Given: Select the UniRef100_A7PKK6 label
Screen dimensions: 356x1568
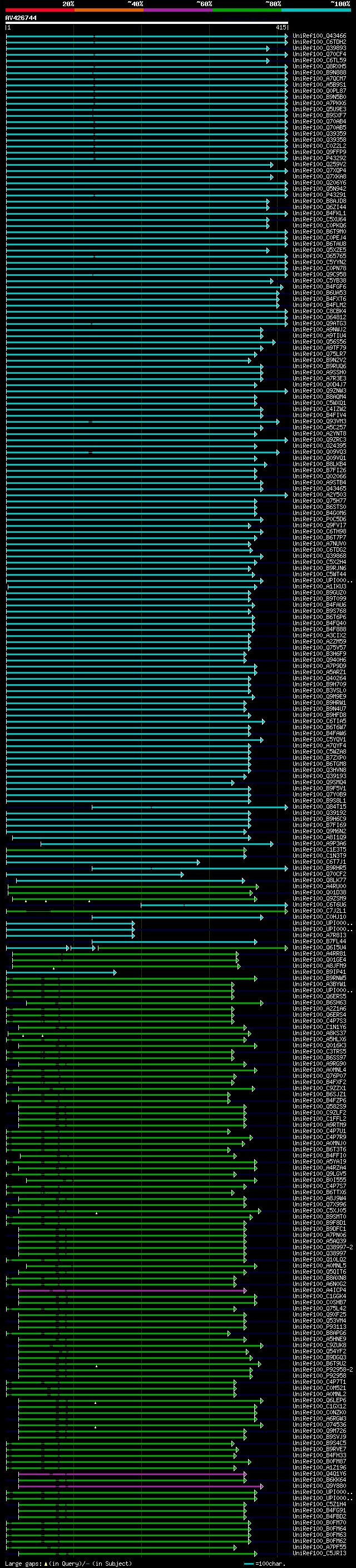Looking at the screenshot, I should click(319, 103).
